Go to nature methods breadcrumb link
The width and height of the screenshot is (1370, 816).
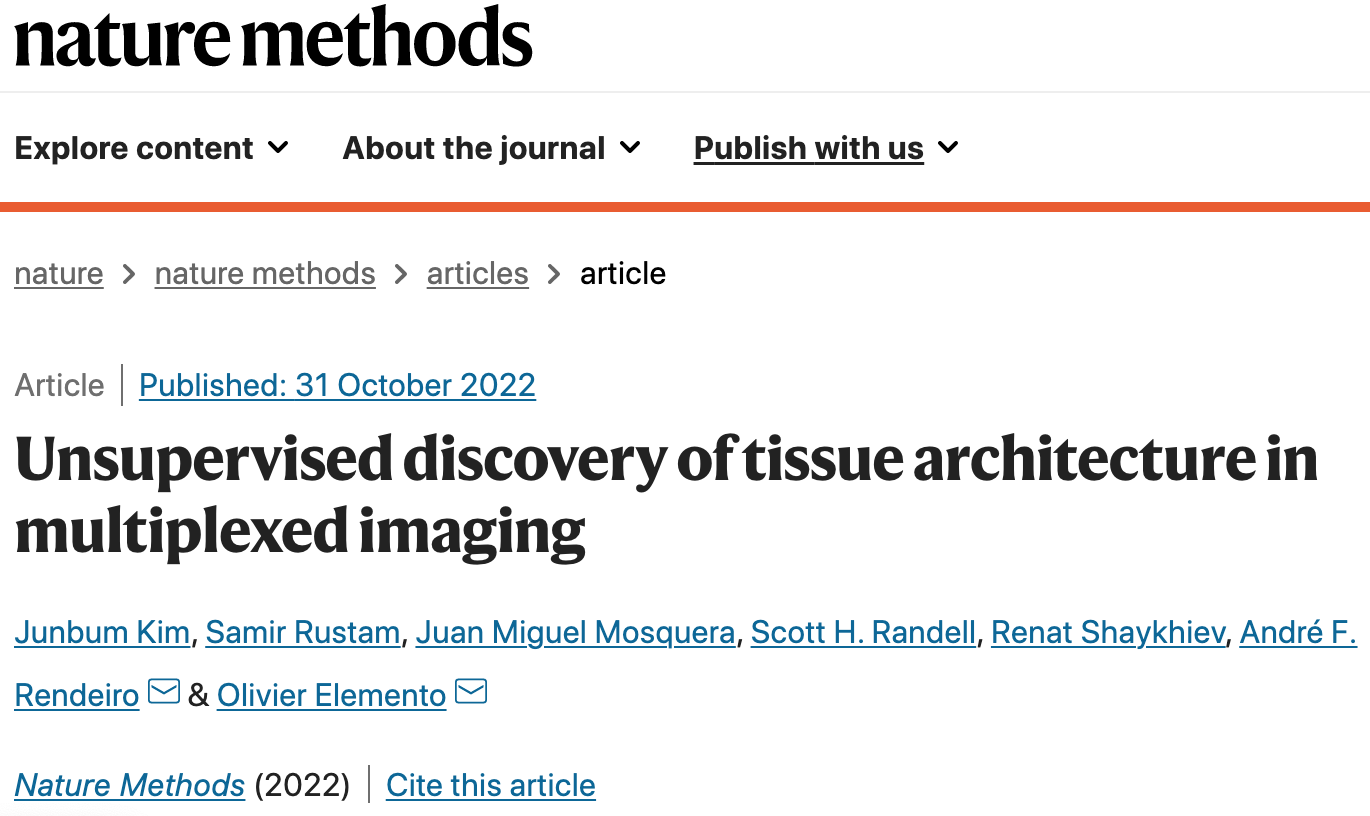pos(265,273)
